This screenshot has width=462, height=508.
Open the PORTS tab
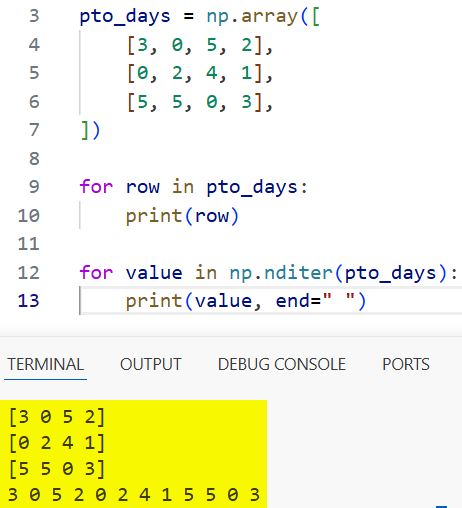(x=406, y=364)
